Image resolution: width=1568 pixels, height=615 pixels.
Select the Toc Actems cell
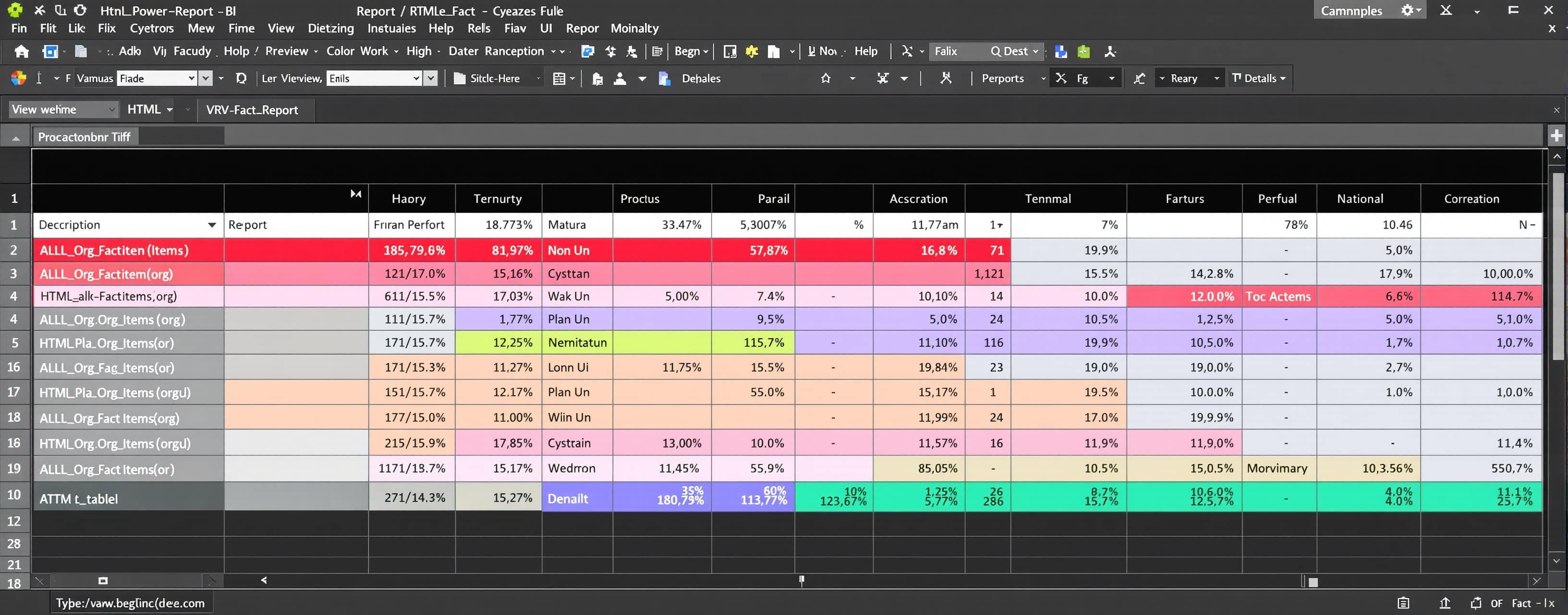pyautogui.click(x=1279, y=296)
